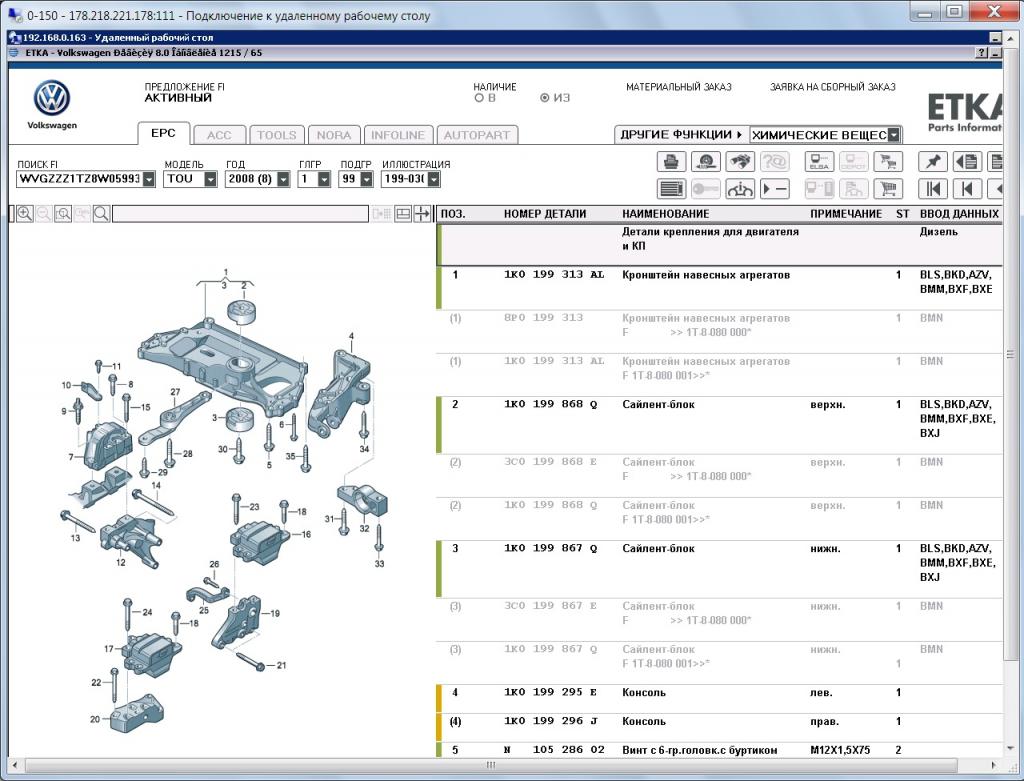Click the document with left arrow icon
The height and width of the screenshot is (781, 1024).
click(x=967, y=161)
